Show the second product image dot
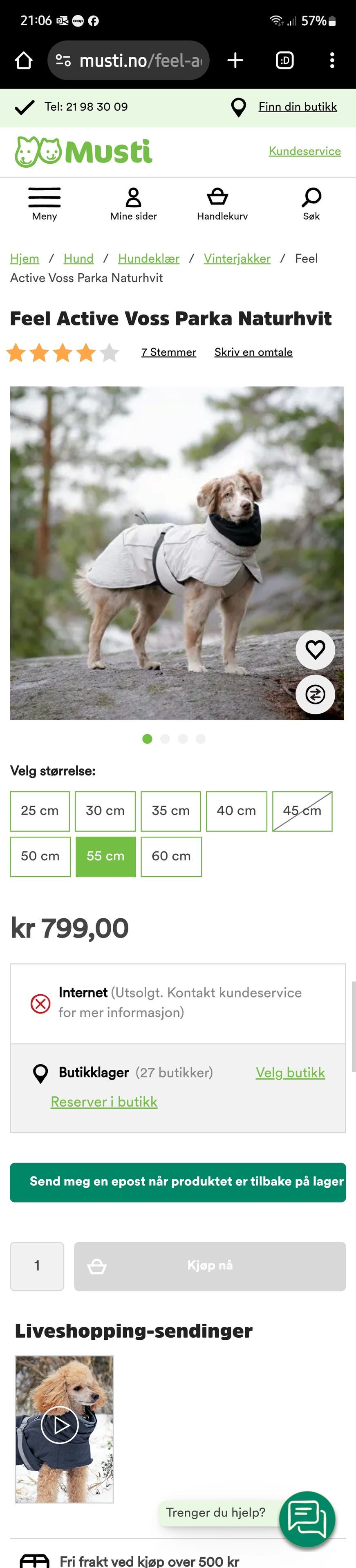Viewport: 356px width, 1568px height. [x=165, y=738]
